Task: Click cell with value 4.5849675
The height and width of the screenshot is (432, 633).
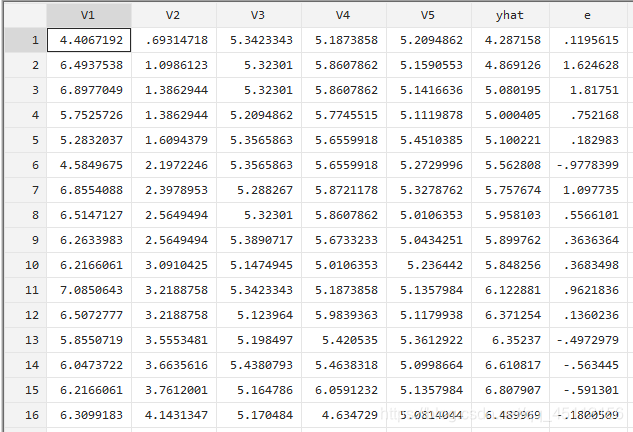Action: (89, 165)
